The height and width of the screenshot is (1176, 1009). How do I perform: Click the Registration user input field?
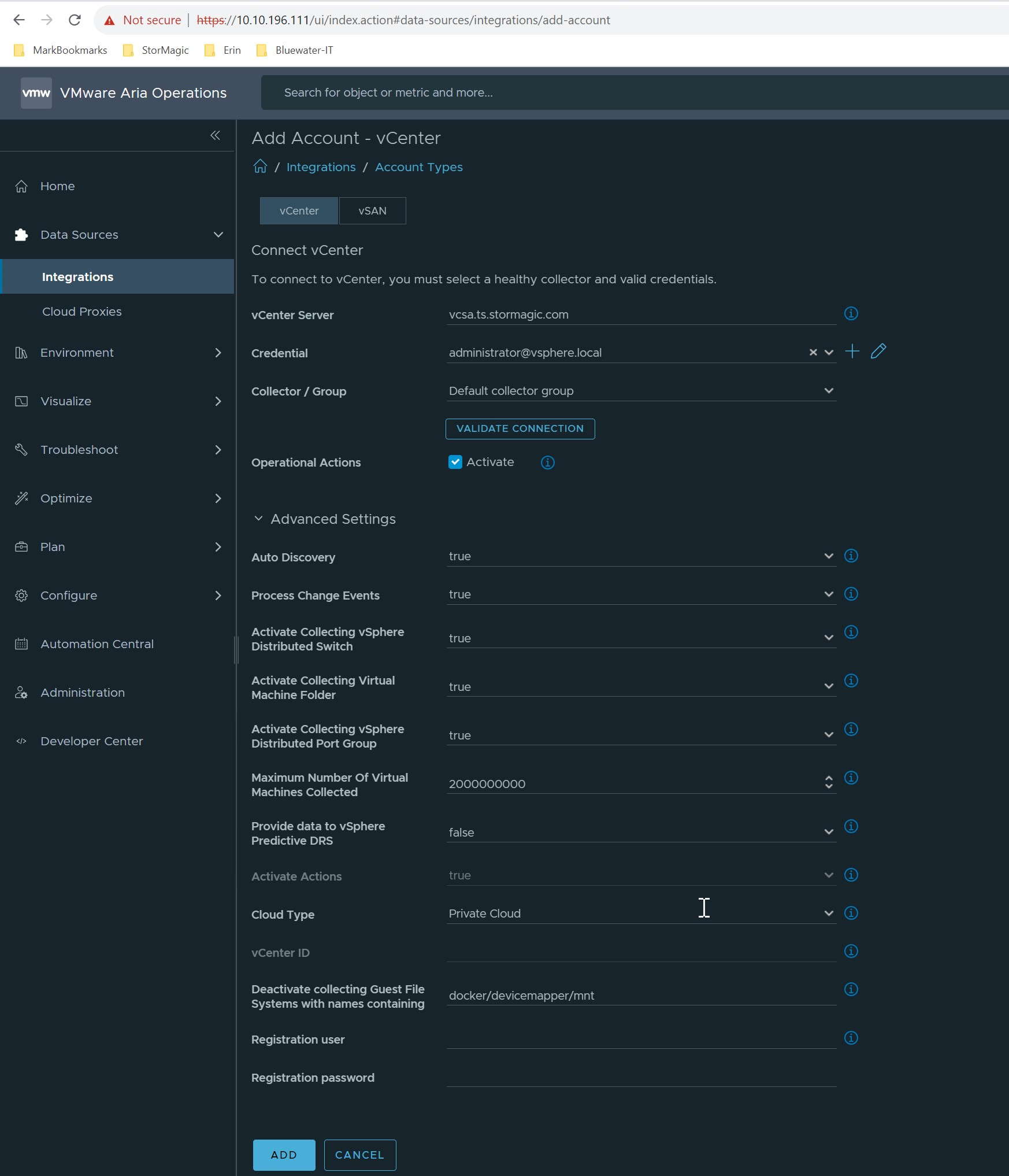point(641,1038)
